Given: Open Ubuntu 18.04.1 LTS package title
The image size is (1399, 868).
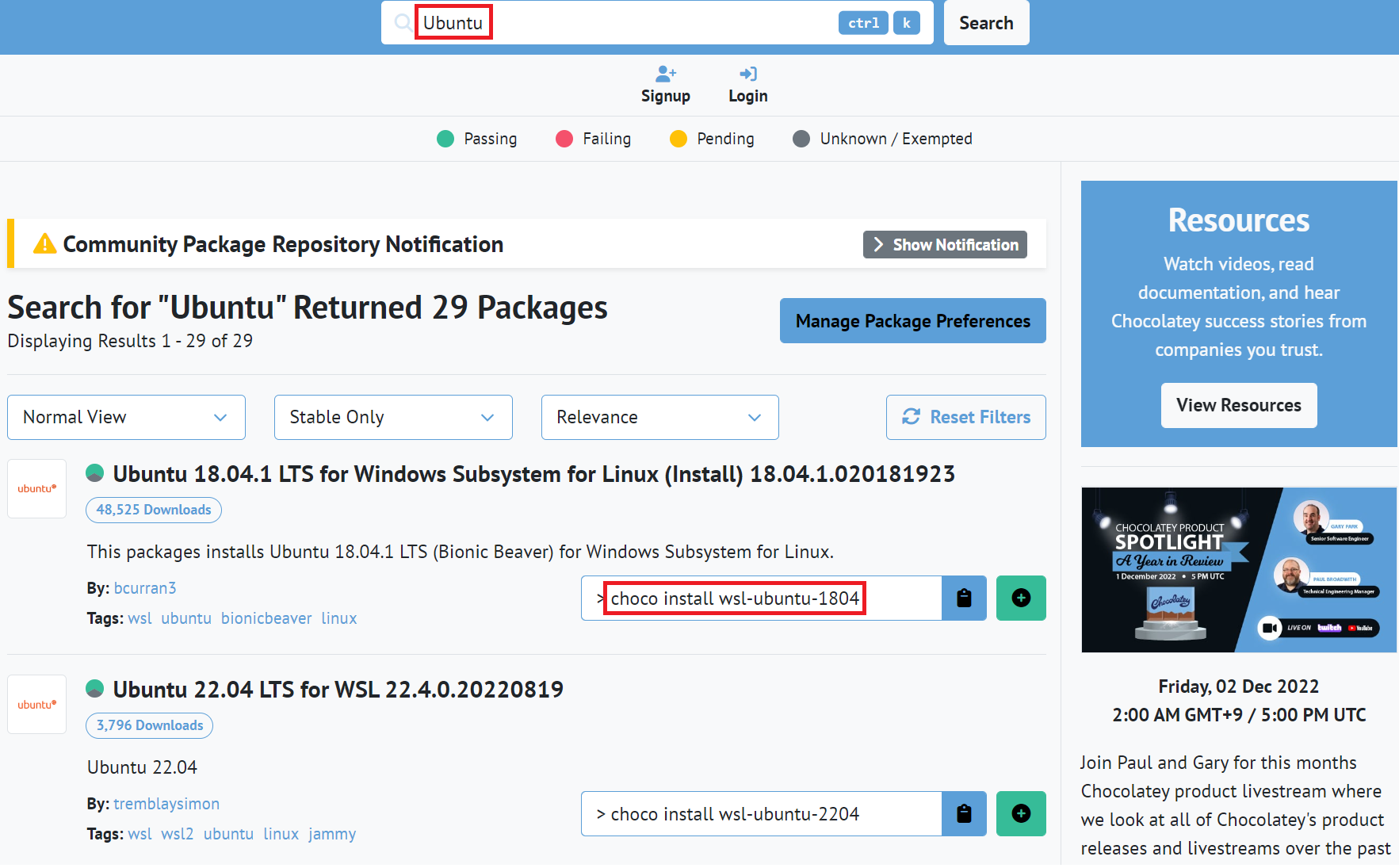Looking at the screenshot, I should tap(533, 473).
